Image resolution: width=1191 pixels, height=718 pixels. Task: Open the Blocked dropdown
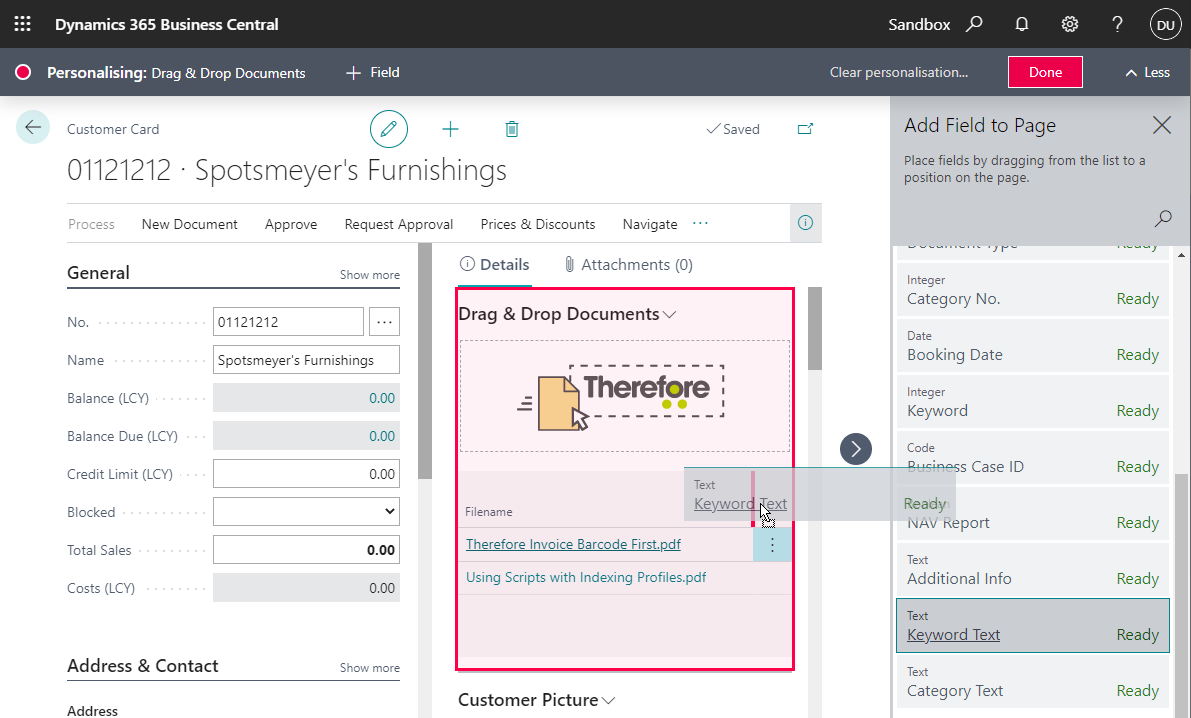pos(306,512)
